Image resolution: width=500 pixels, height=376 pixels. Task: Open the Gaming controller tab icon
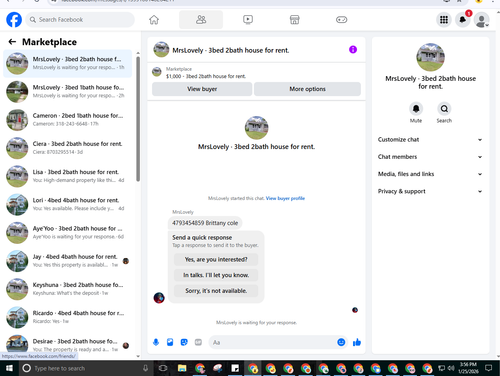pyautogui.click(x=341, y=20)
